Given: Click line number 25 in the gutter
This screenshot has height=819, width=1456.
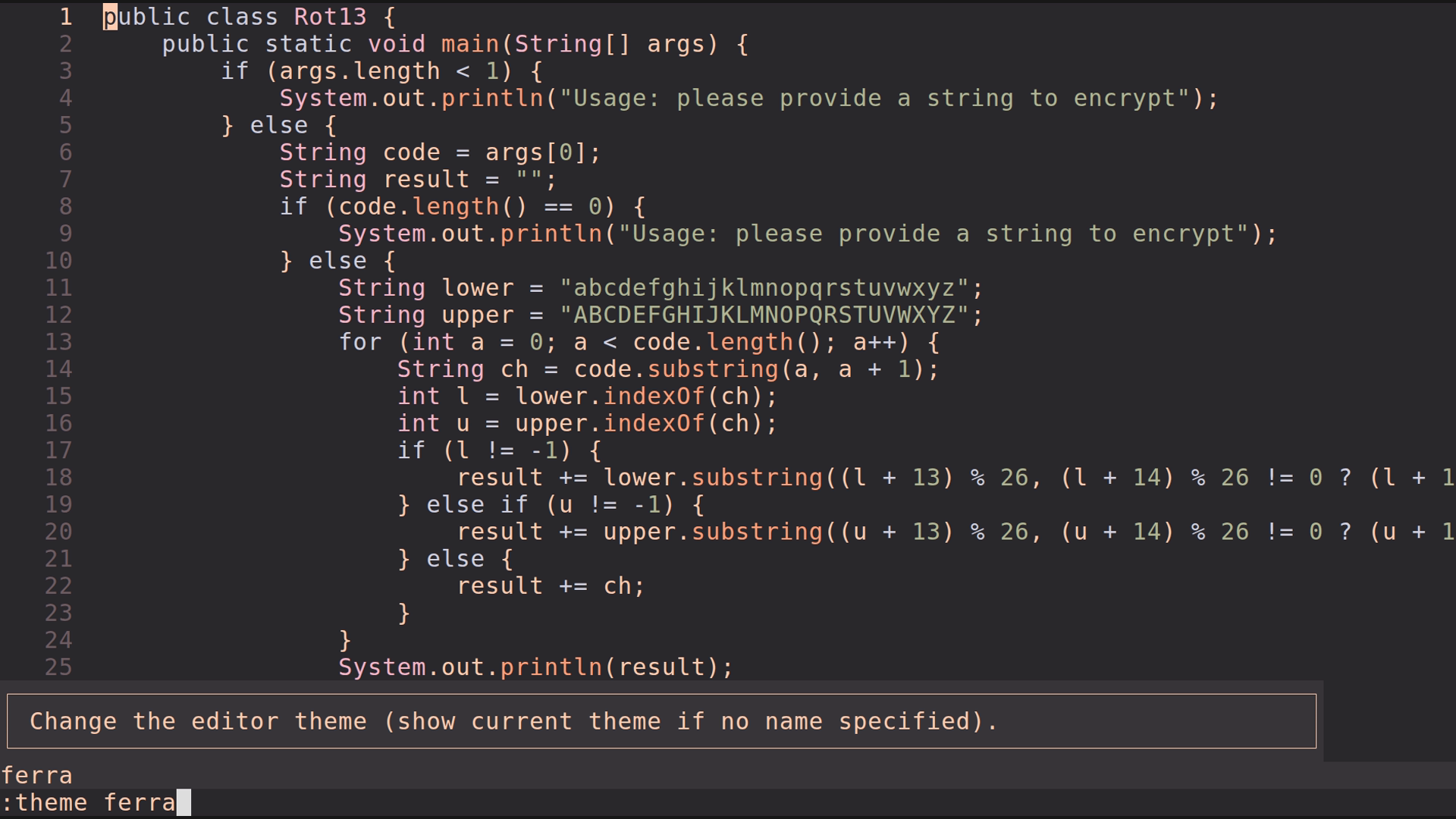Looking at the screenshot, I should click(57, 667).
